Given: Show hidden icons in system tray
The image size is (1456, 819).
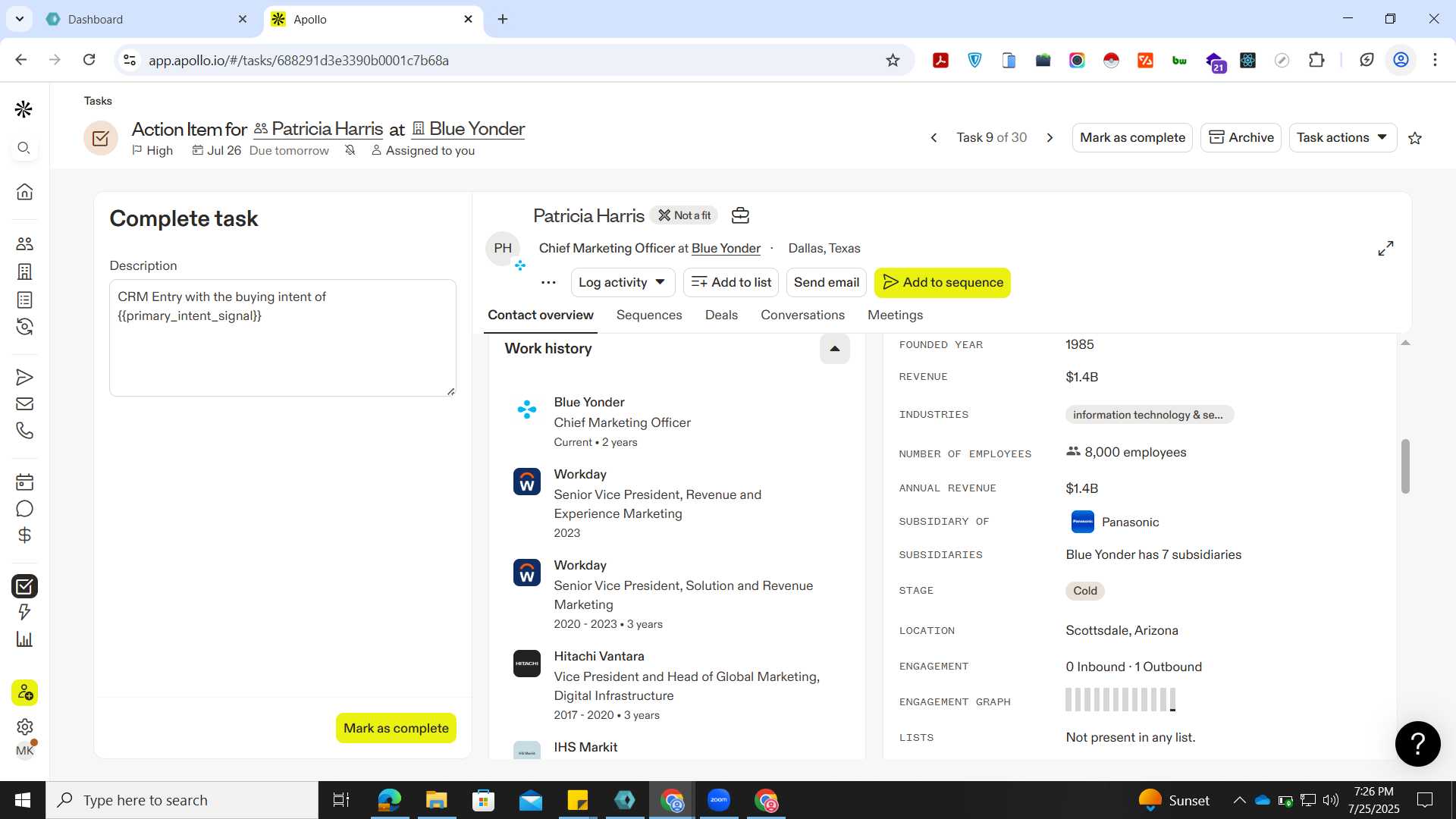Looking at the screenshot, I should tap(1239, 800).
